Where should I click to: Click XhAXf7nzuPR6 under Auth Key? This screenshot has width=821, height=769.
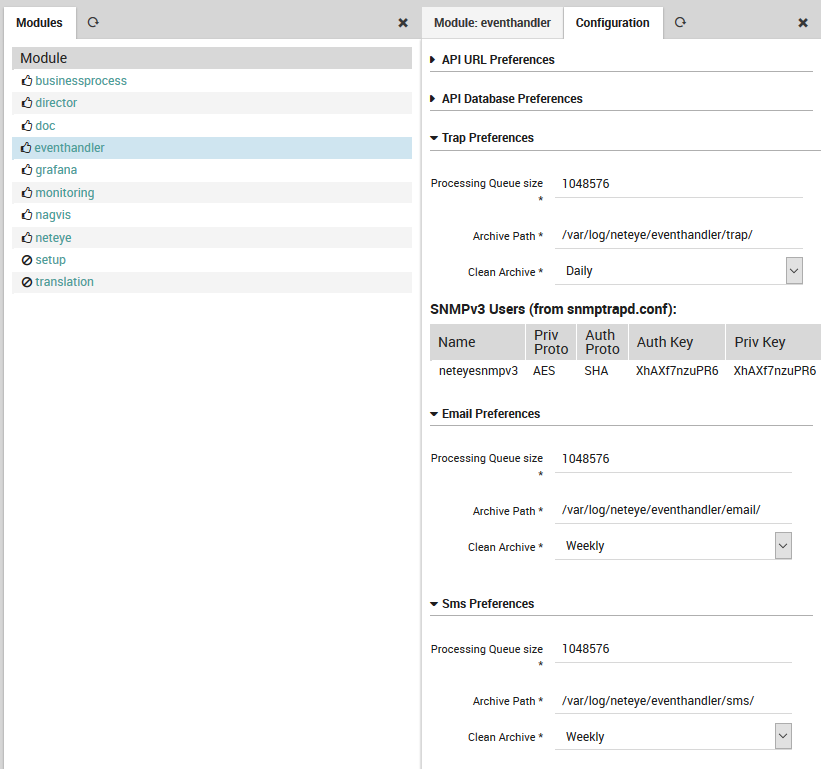[x=677, y=371]
